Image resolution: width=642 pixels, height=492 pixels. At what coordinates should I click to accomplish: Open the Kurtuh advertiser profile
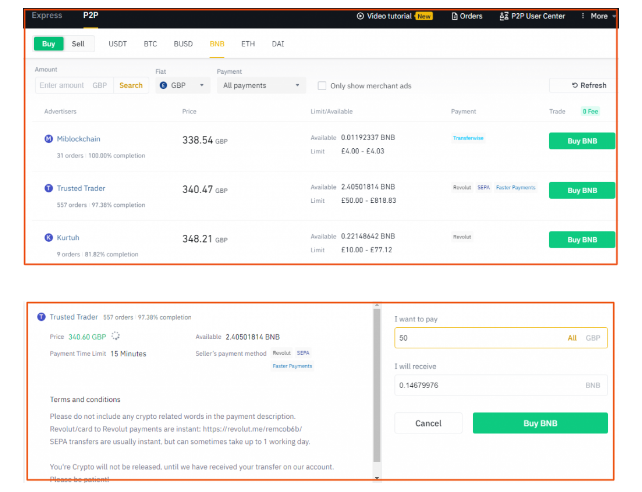[x=68, y=237]
